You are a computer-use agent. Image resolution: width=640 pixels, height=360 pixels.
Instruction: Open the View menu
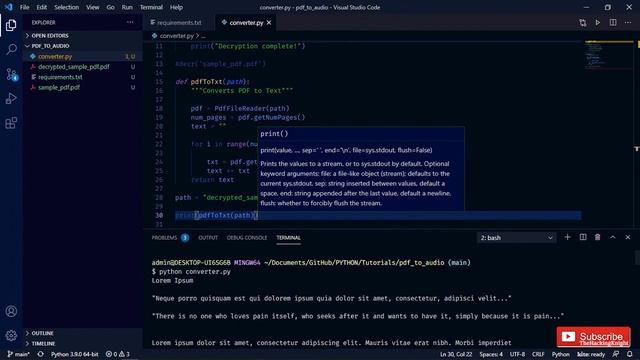coord(93,7)
